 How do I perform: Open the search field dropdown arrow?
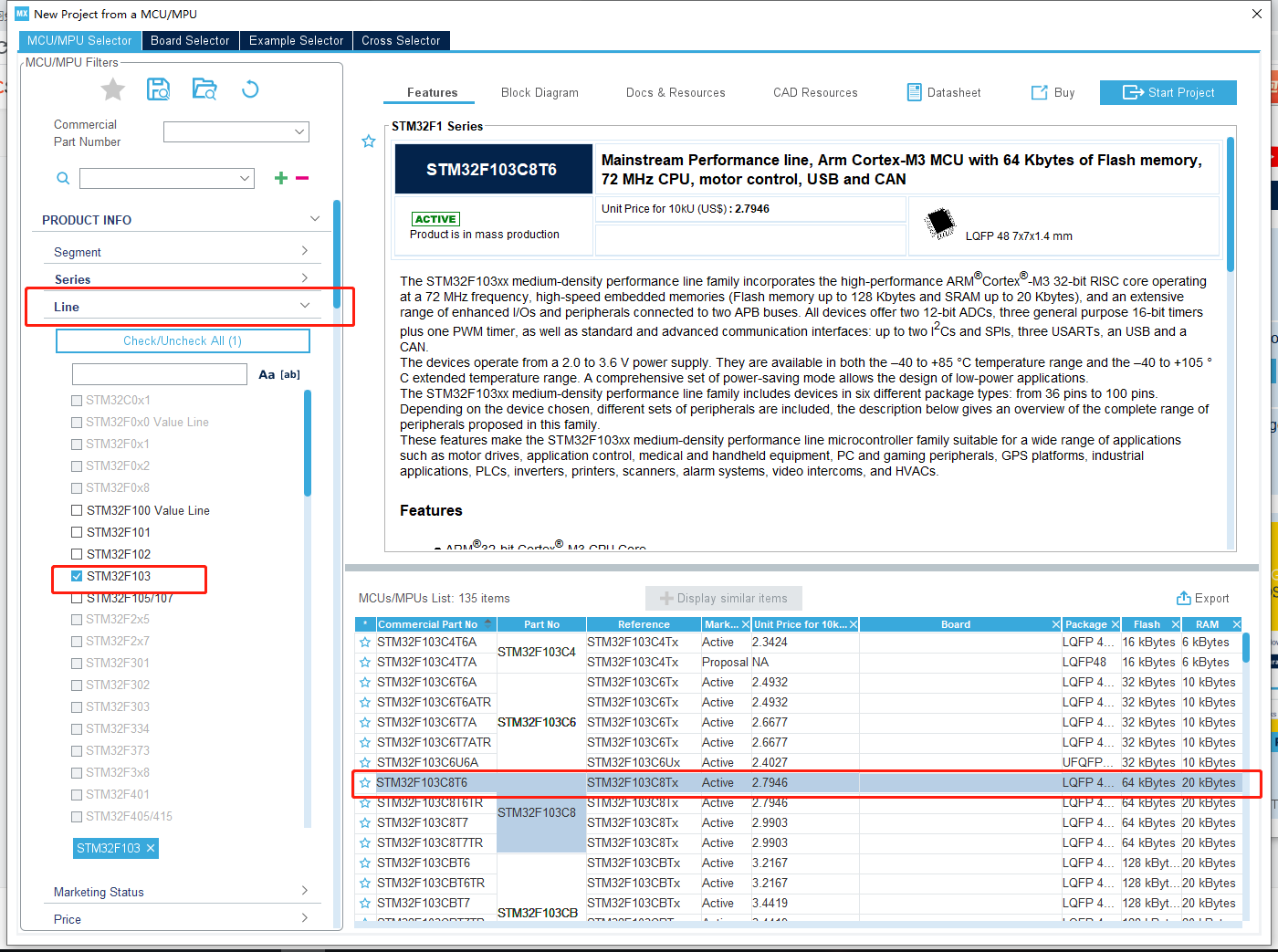tap(245, 178)
